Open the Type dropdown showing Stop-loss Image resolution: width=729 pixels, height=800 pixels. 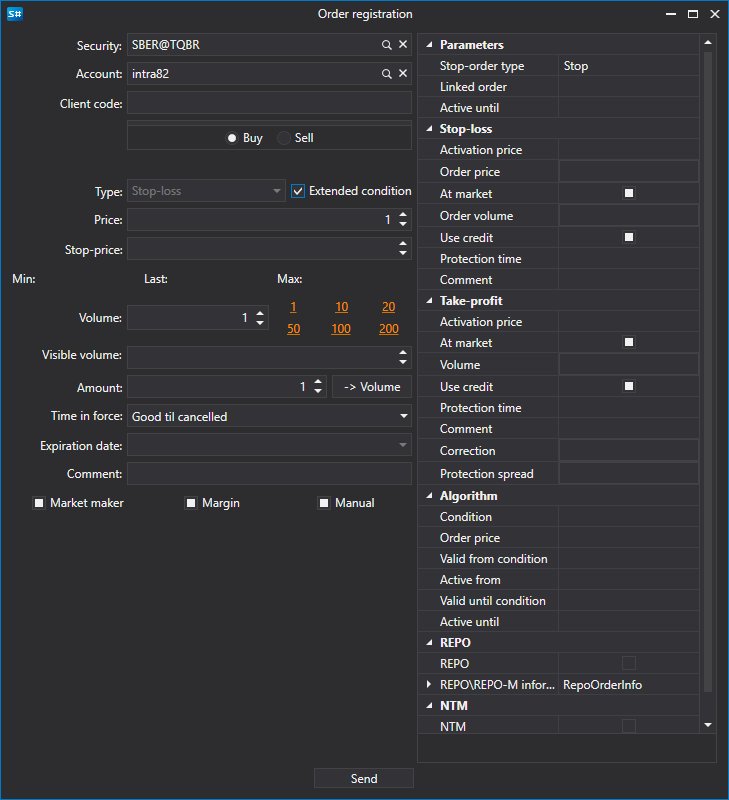coord(206,191)
